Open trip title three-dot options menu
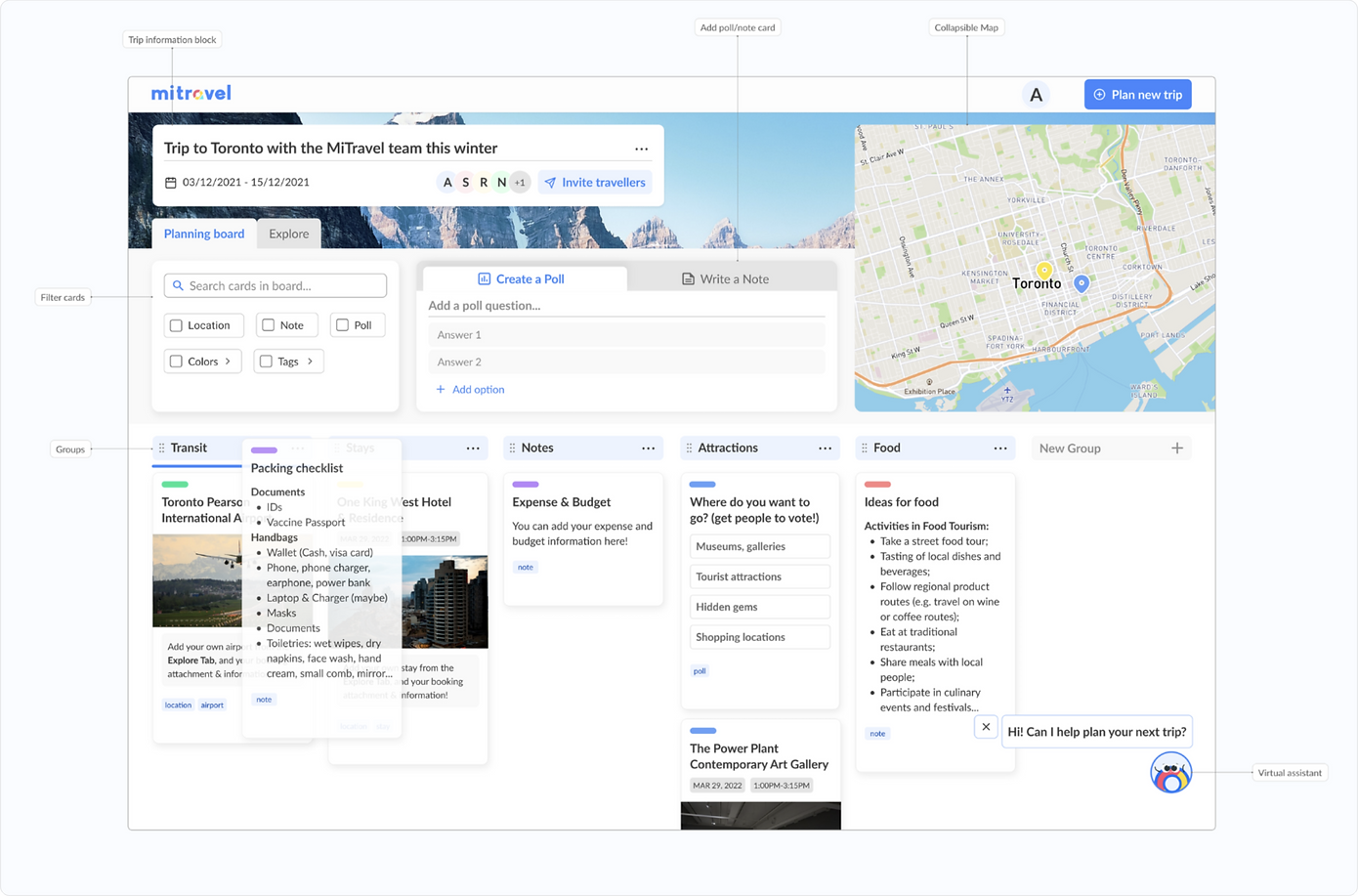This screenshot has height=896, width=1358. [x=641, y=149]
